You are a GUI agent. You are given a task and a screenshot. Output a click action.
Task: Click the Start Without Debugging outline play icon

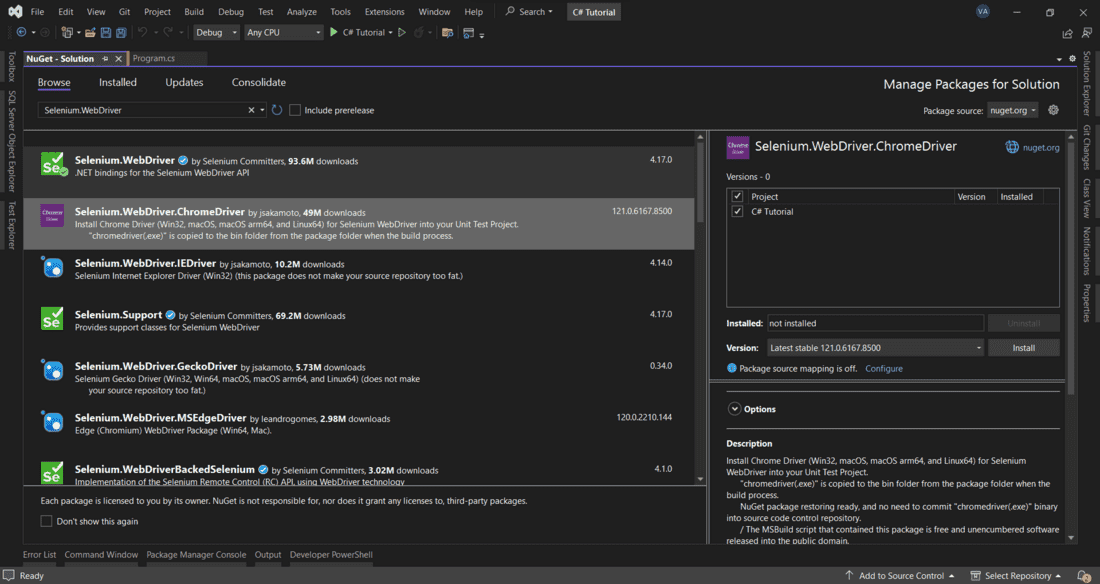pos(402,32)
